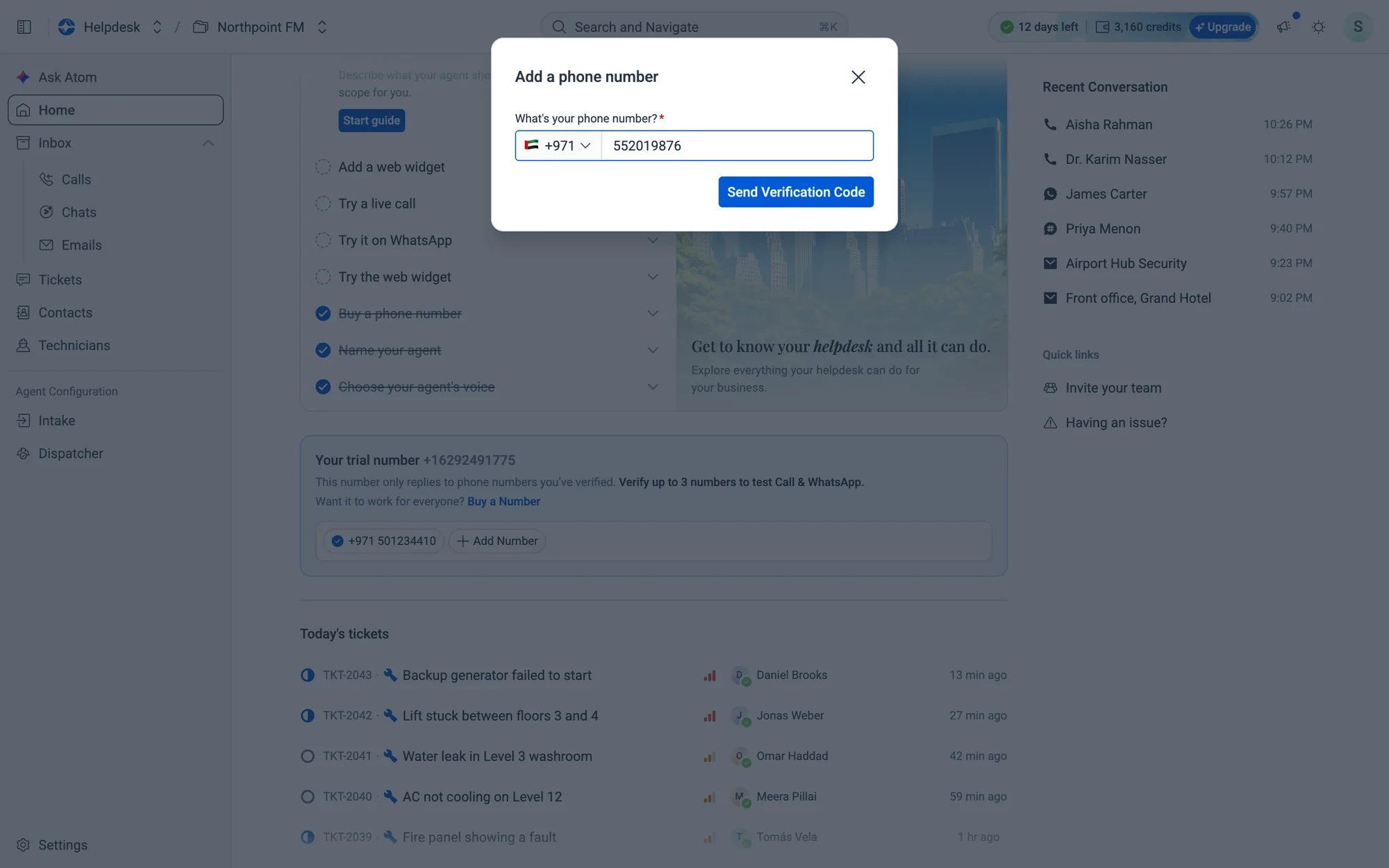This screenshot has height=868, width=1389.
Task: Click Invite your team people icon
Action: [1050, 387]
